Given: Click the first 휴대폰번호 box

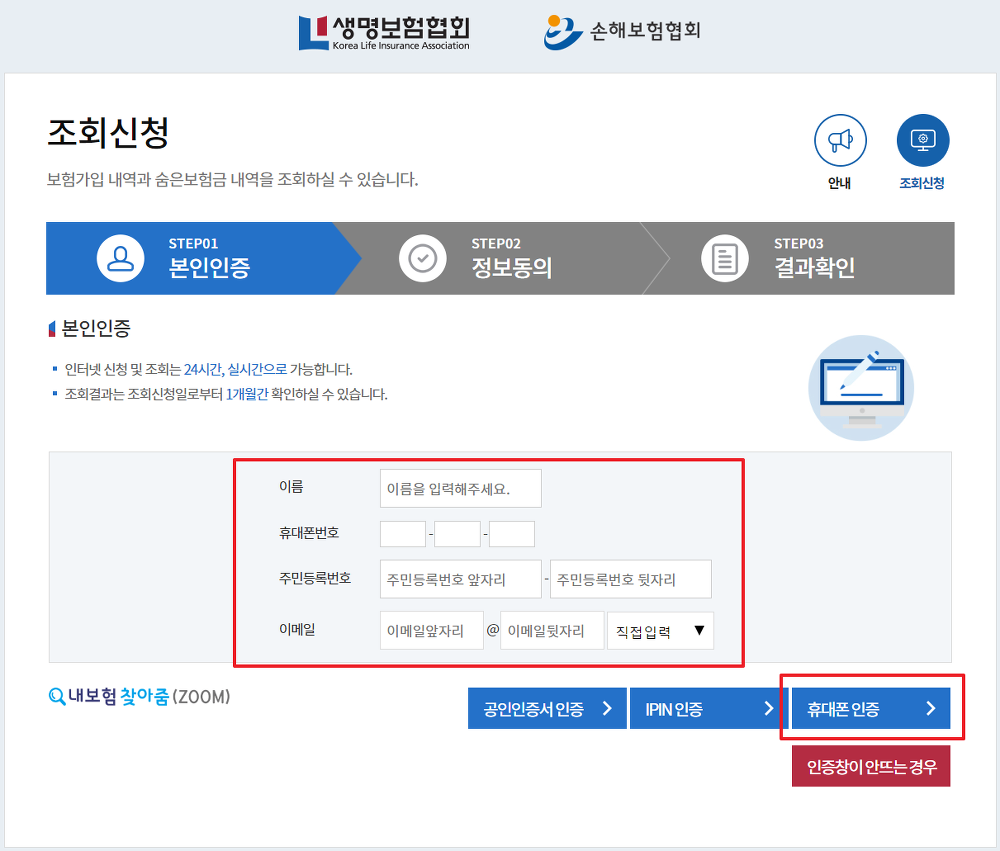Looking at the screenshot, I should (402, 534).
